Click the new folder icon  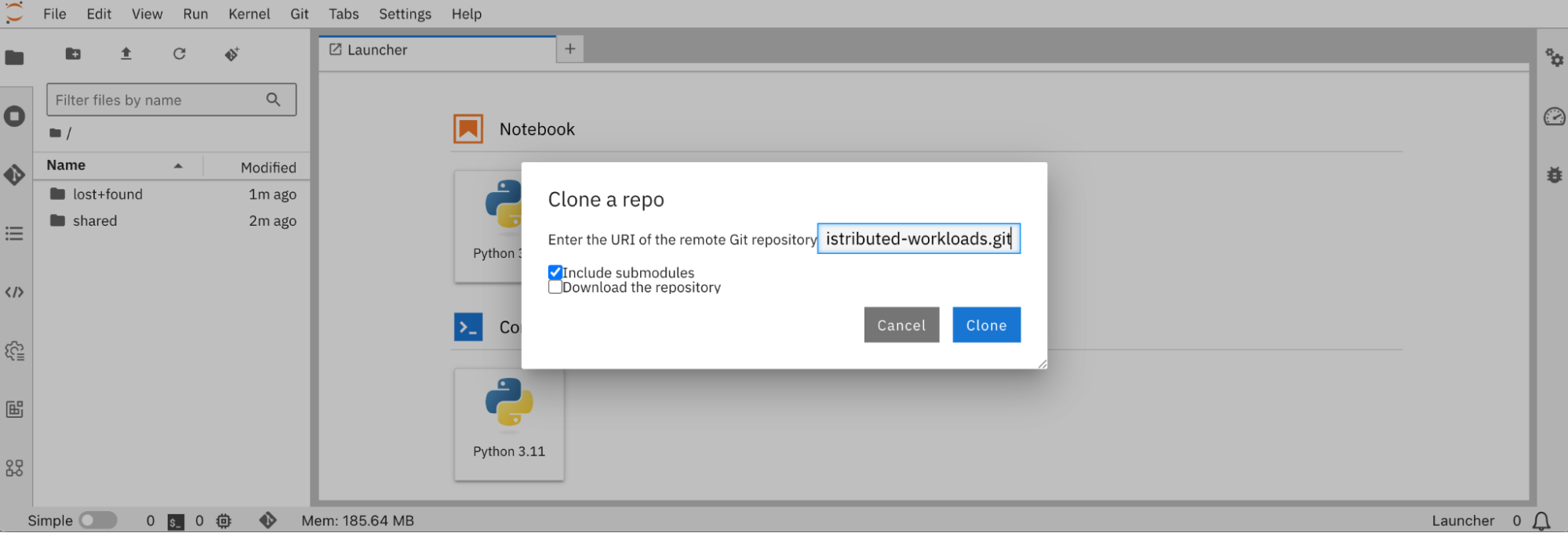[73, 54]
